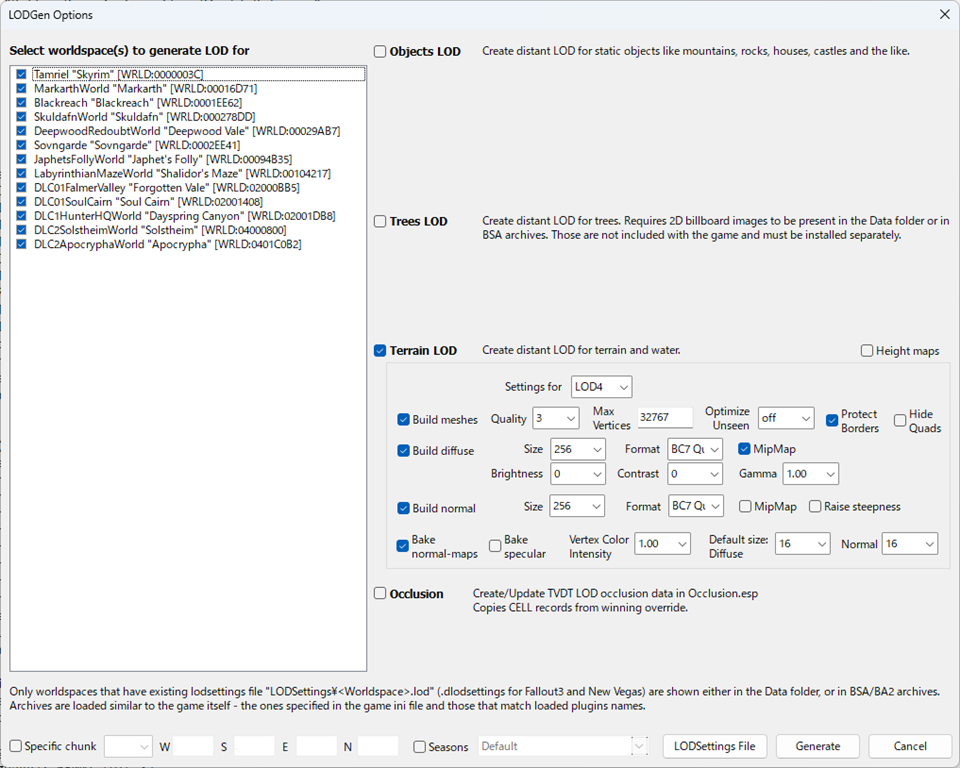This screenshot has width=960, height=768.
Task: Open the meshes Quality dropdown
Action: (556, 419)
